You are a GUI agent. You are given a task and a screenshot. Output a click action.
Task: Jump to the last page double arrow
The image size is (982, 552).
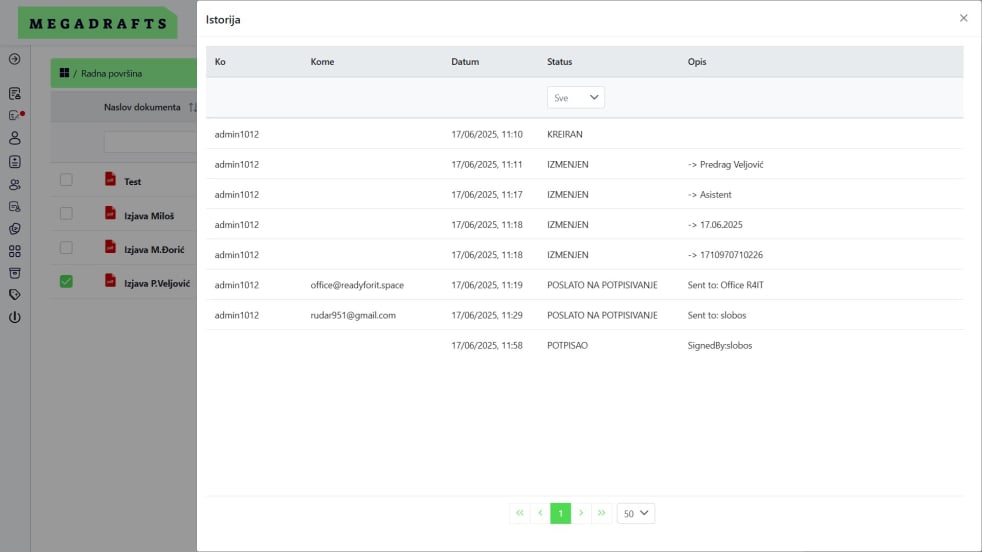601,513
